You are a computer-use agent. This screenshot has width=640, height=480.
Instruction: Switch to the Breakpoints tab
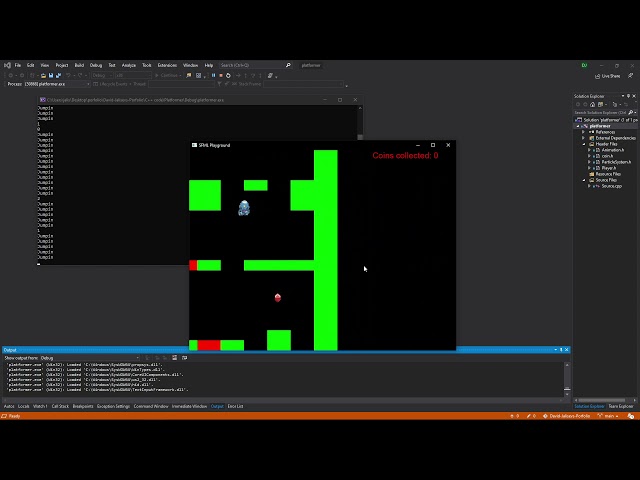[x=83, y=406]
